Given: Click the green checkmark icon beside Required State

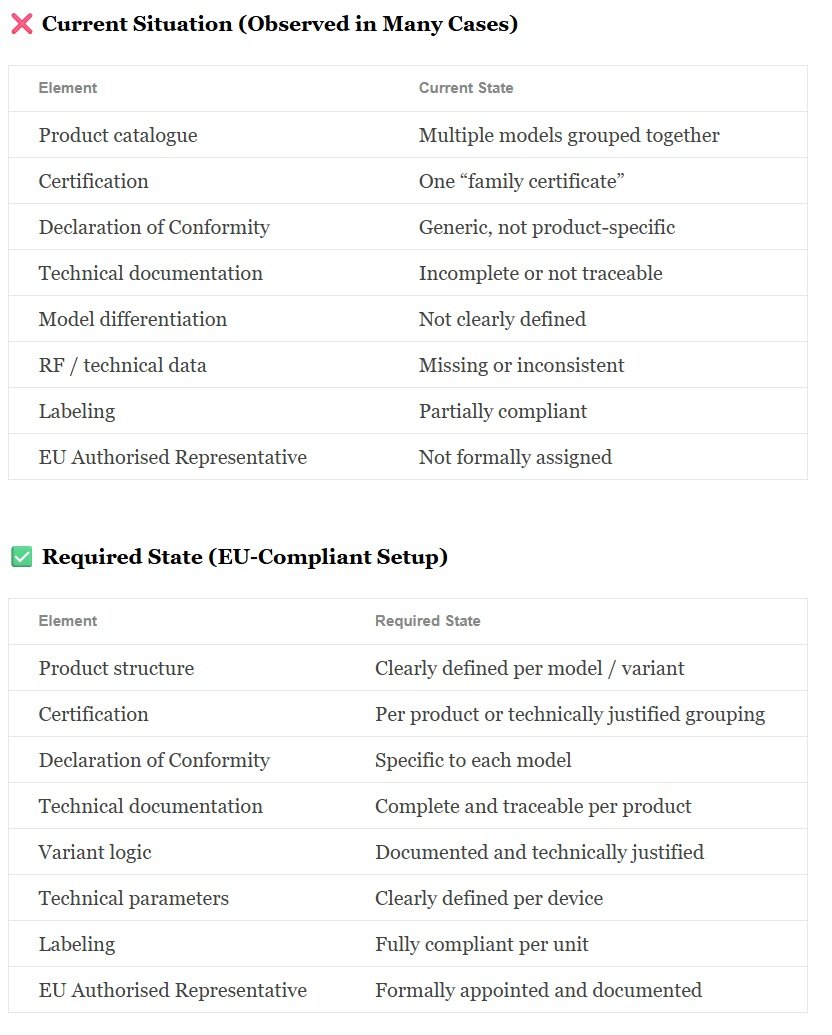Looking at the screenshot, I should (x=21, y=558).
